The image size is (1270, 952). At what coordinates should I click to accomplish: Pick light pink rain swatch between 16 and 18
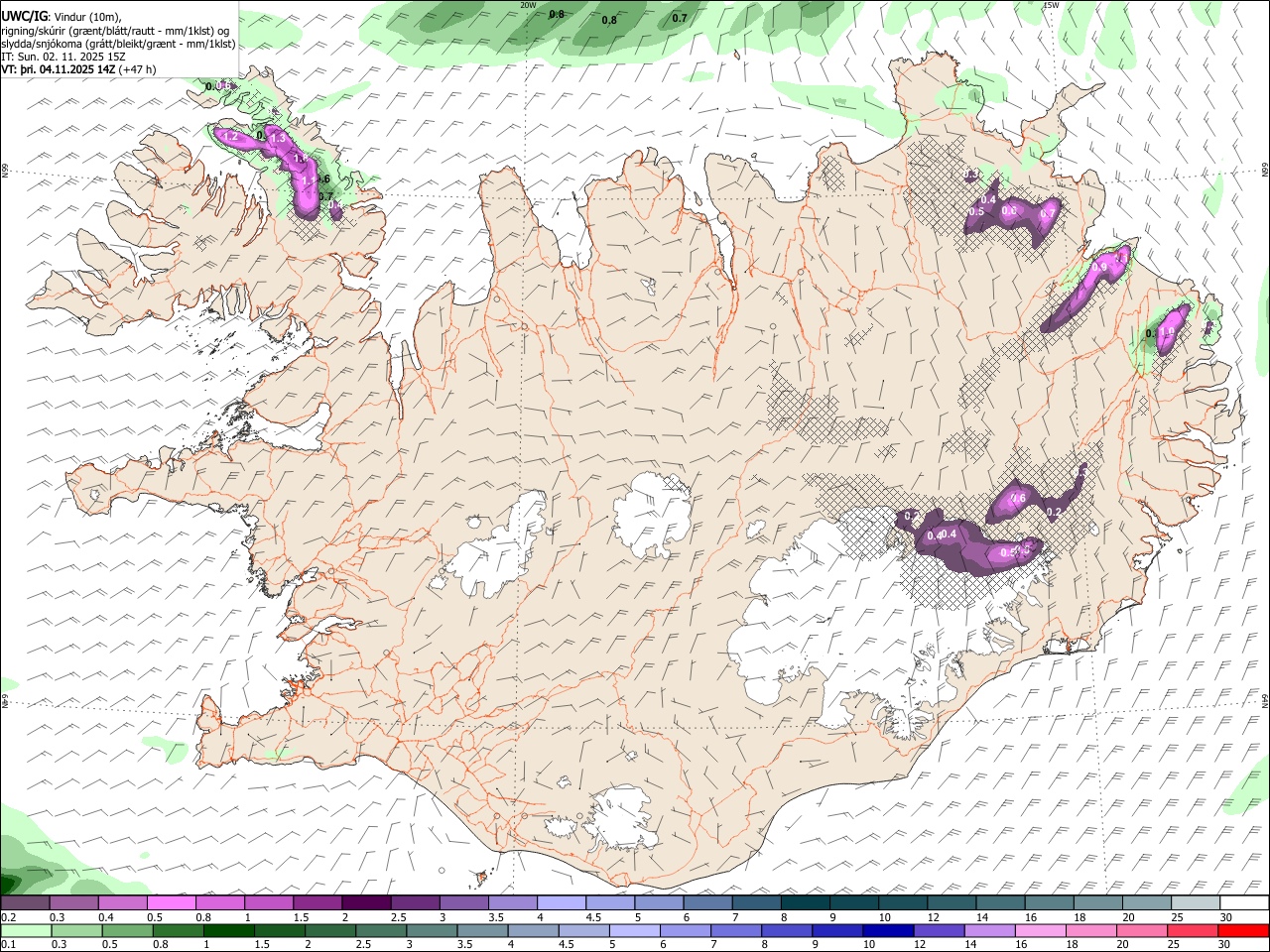[x=1040, y=930]
